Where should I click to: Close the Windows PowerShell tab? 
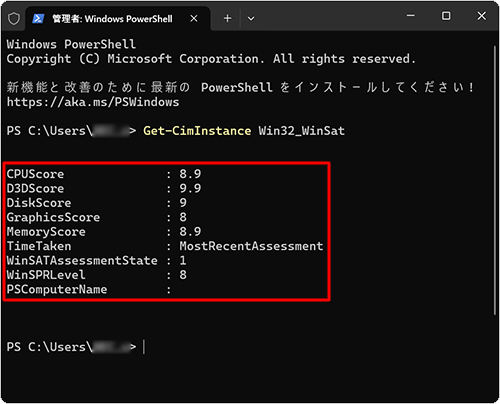point(194,18)
